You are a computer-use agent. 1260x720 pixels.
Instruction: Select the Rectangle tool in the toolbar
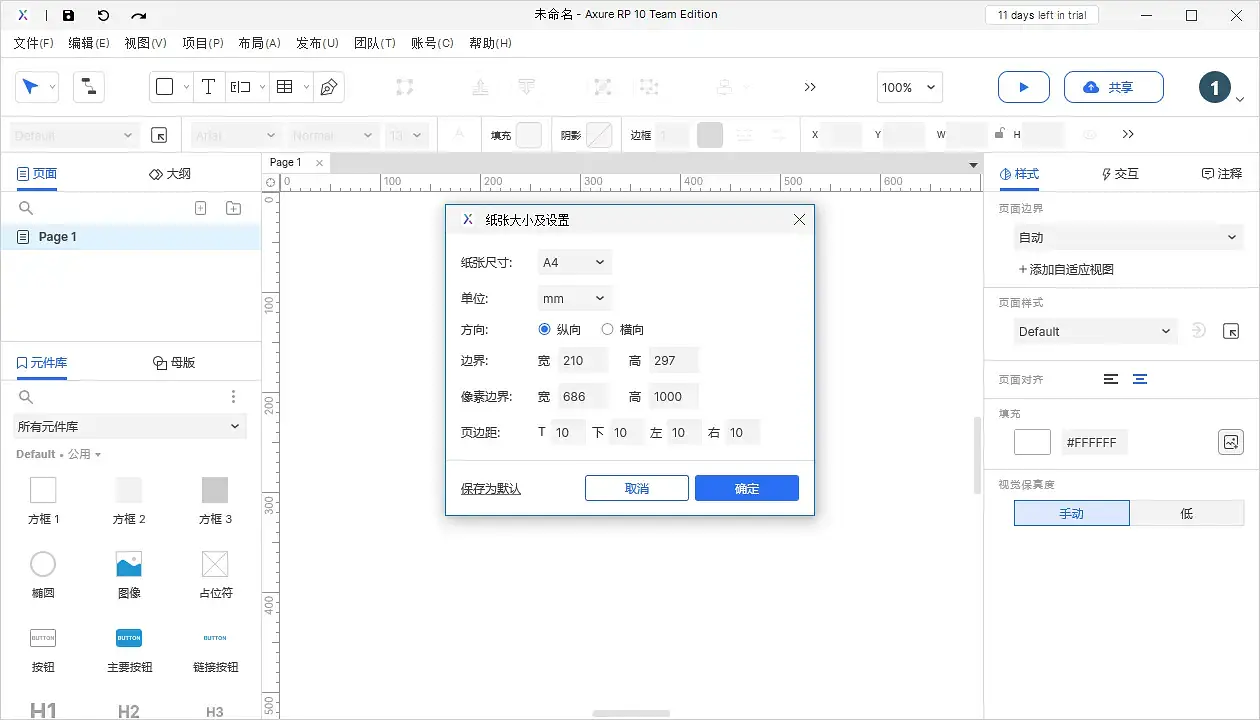coord(165,87)
